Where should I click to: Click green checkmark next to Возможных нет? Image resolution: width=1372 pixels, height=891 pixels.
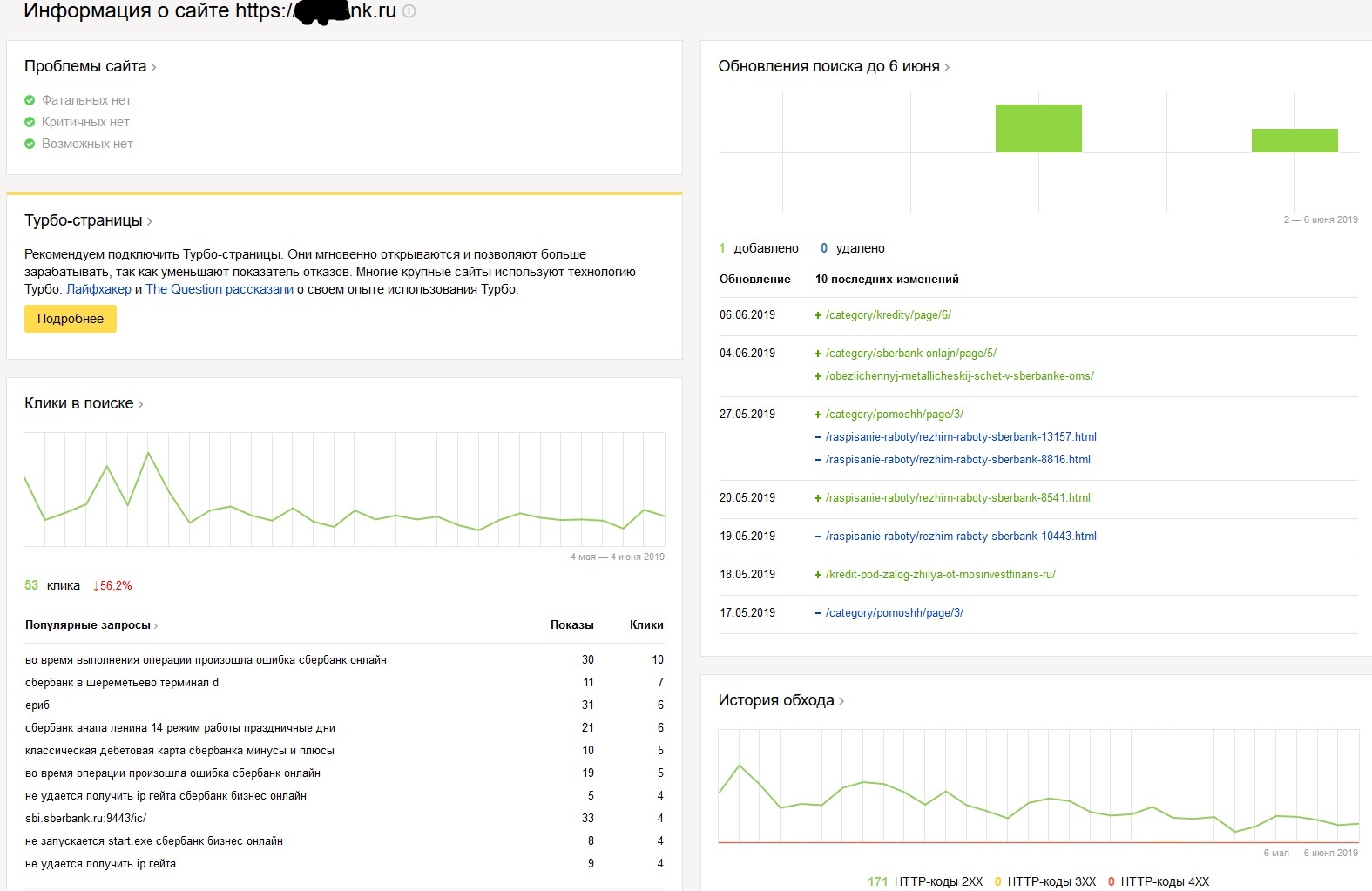tap(30, 144)
